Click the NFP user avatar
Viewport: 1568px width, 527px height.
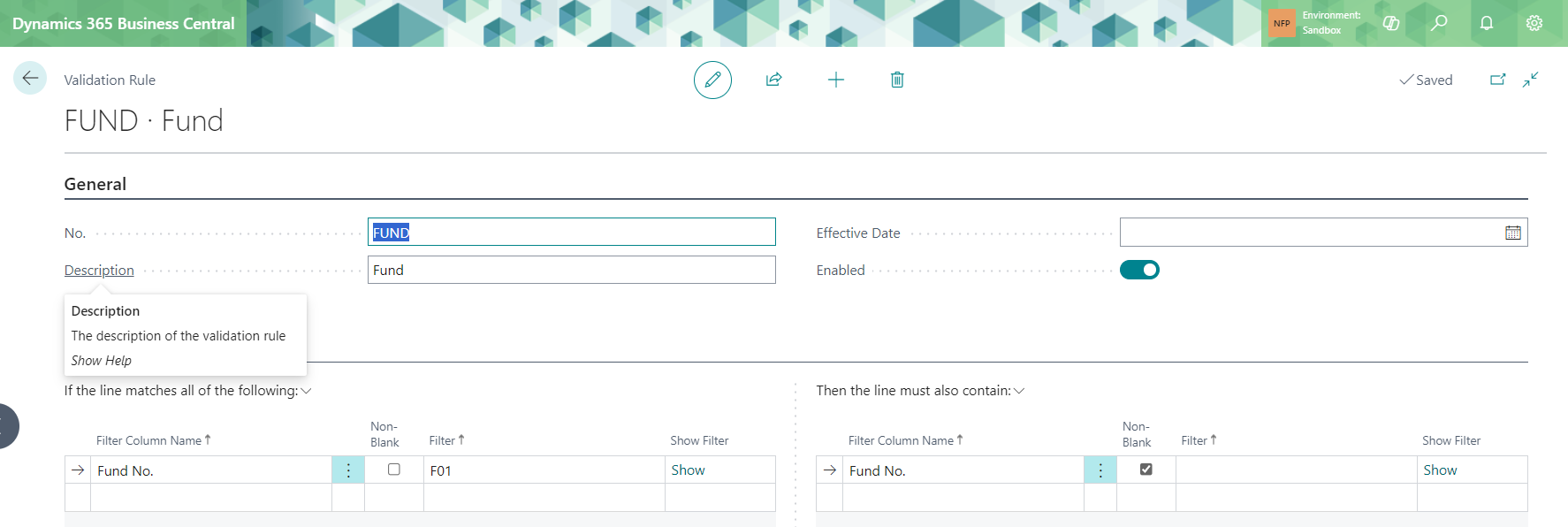coord(1282,23)
